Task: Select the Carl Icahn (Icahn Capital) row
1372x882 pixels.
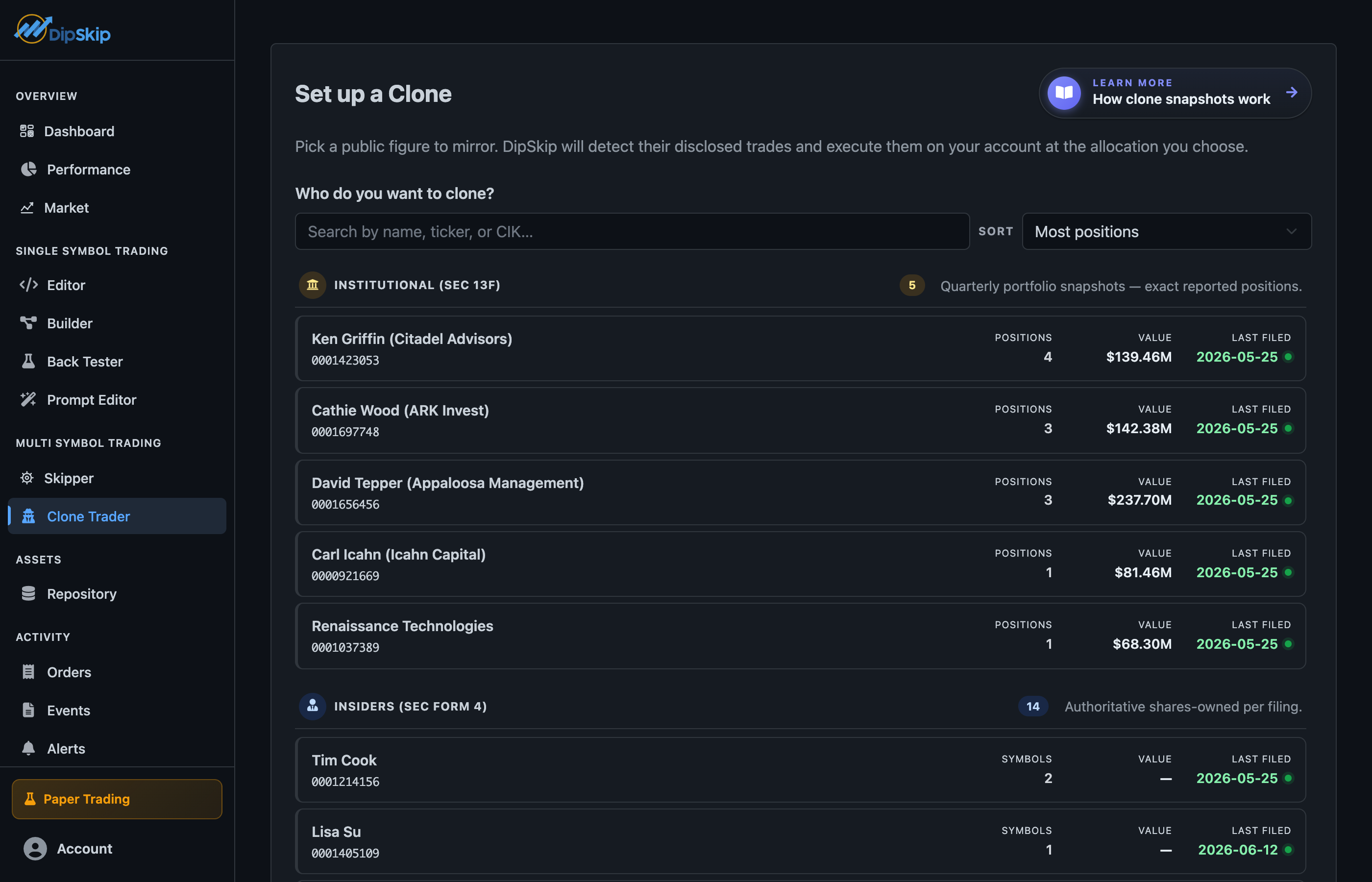Action: pyautogui.click(x=800, y=564)
